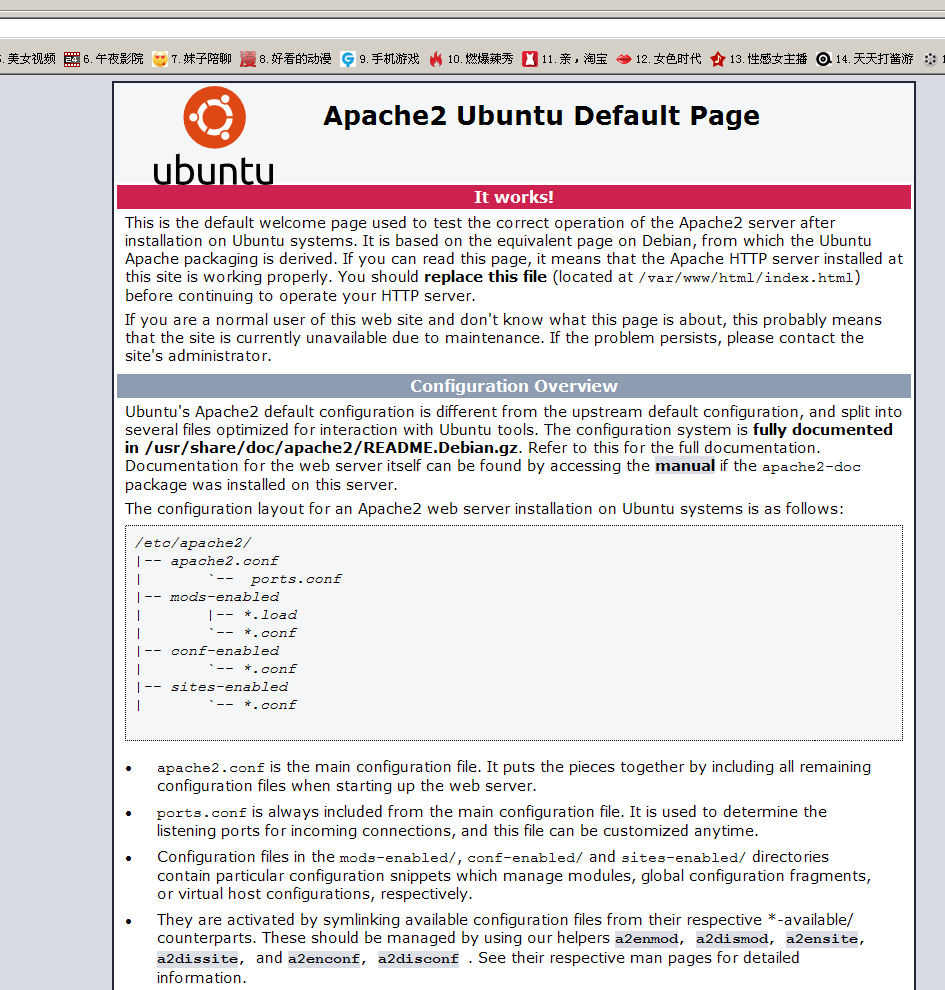Viewport: 945px width, 990px height.
Task: Click the bold text replace this file
Action: pos(485,277)
